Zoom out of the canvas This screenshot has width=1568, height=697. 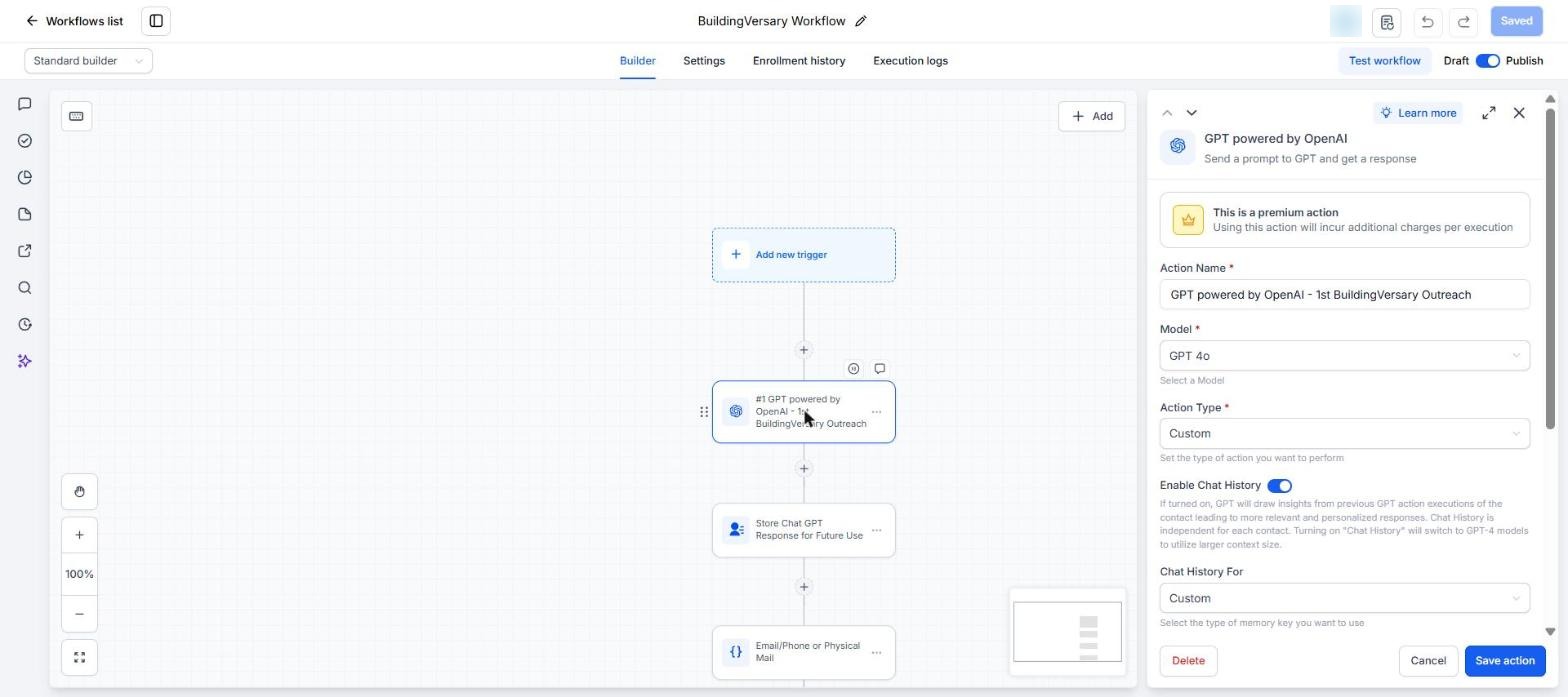[x=79, y=614]
